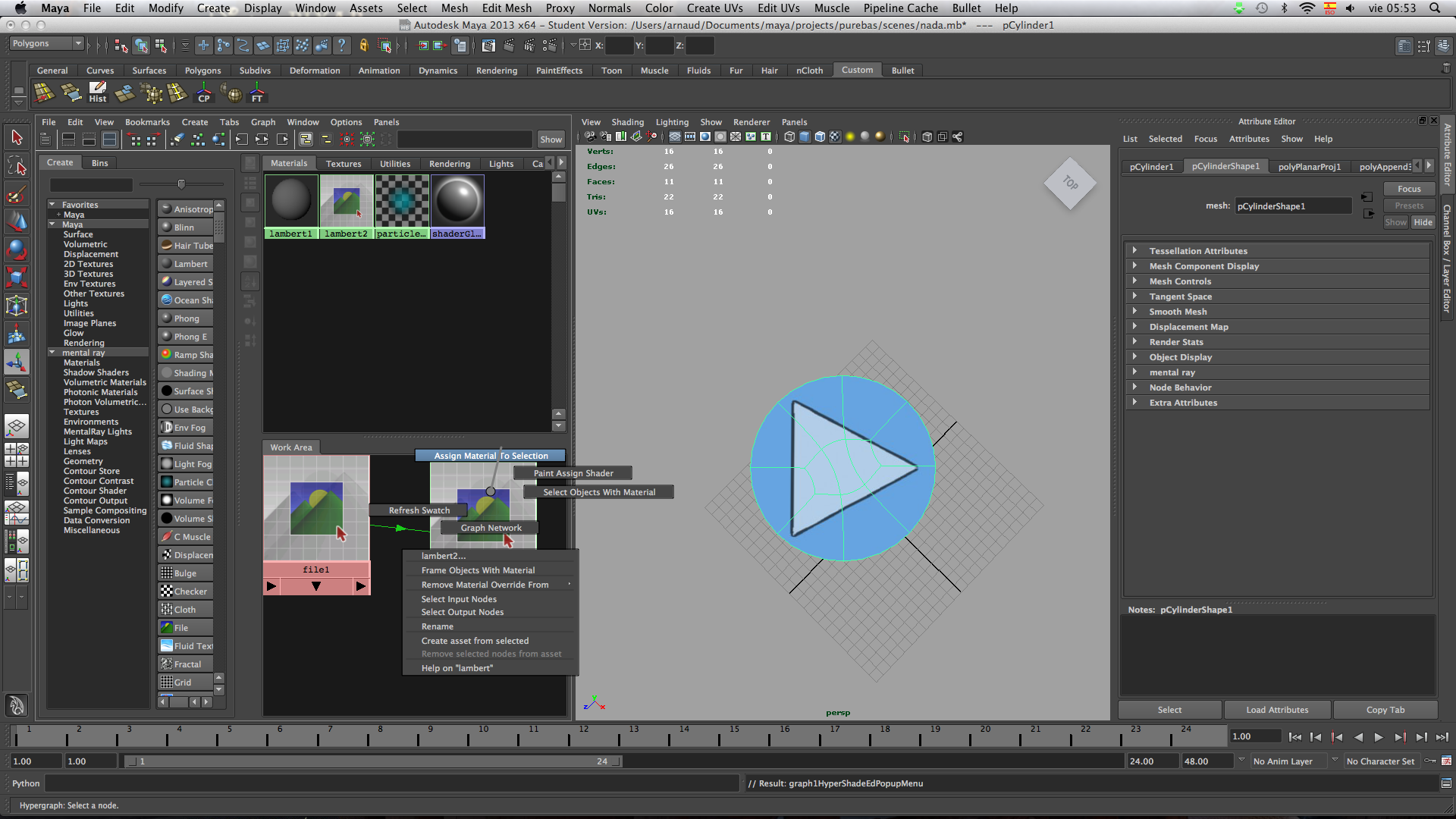
Task: Click the Copy Tab button
Action: (x=1385, y=710)
